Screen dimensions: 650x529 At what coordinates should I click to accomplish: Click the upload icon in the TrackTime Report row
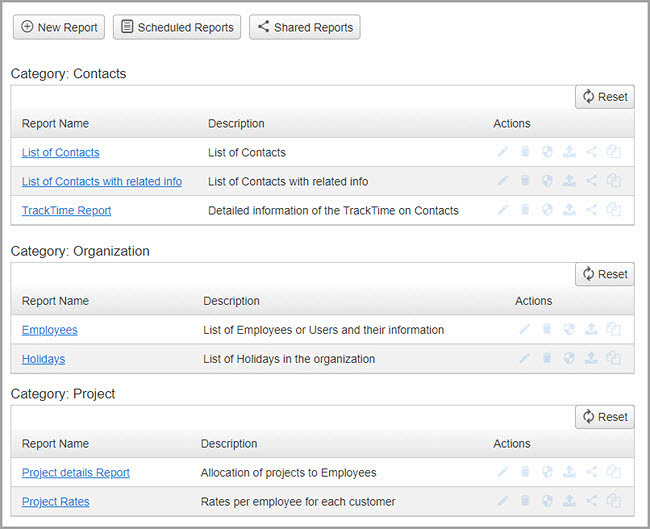pos(569,210)
